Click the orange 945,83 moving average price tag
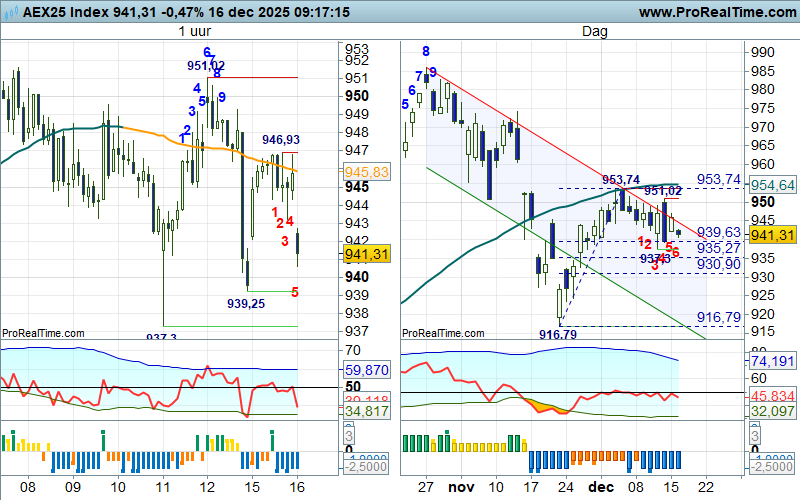Screen dimensions: 800x500 pyautogui.click(x=366, y=172)
